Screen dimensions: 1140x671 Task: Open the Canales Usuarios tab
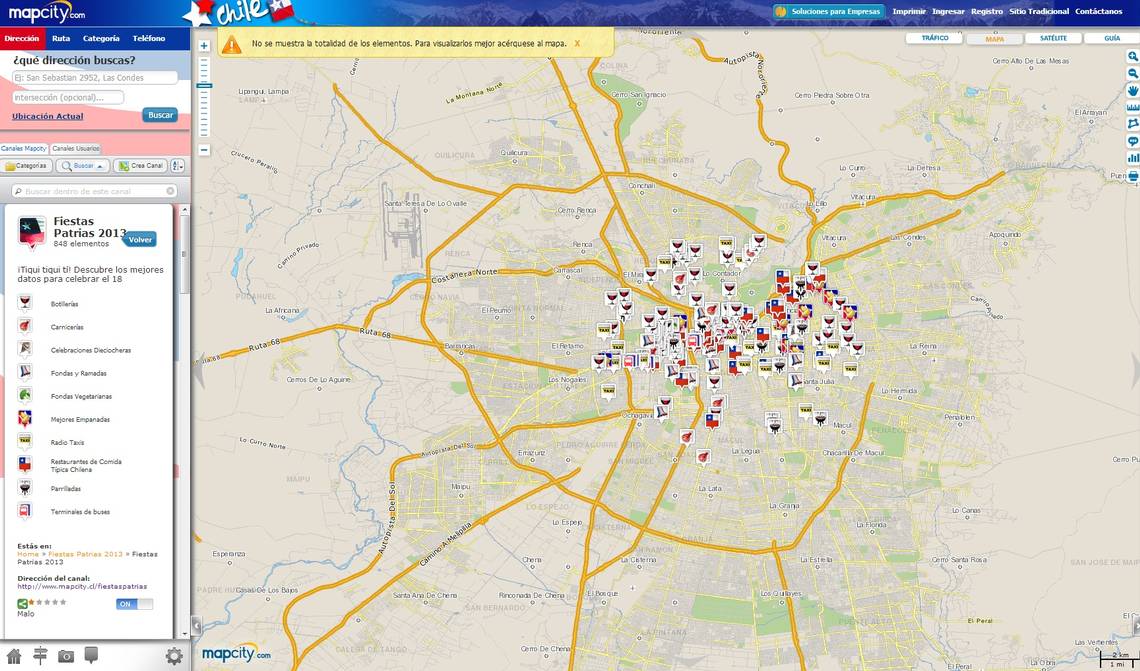(76, 148)
